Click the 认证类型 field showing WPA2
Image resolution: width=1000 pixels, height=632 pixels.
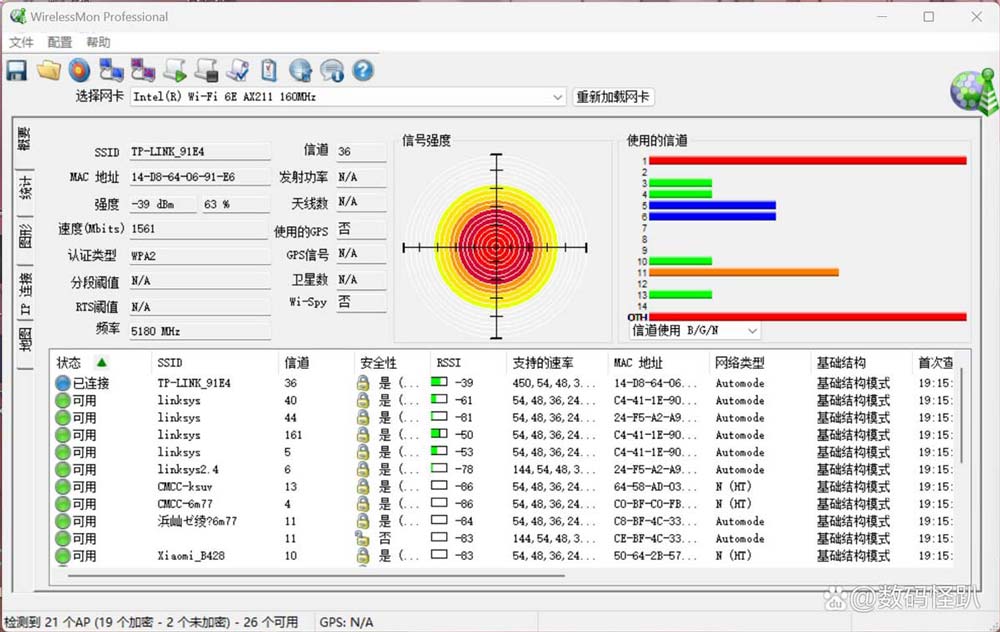[x=200, y=256]
